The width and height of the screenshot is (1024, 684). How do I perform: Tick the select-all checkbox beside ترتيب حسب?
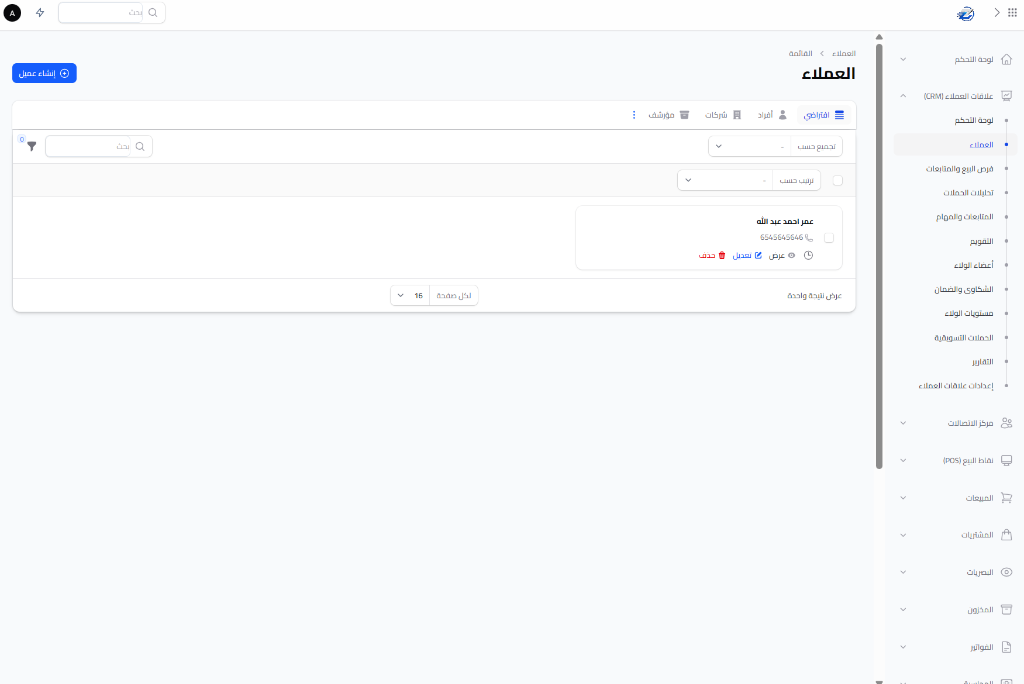838,180
